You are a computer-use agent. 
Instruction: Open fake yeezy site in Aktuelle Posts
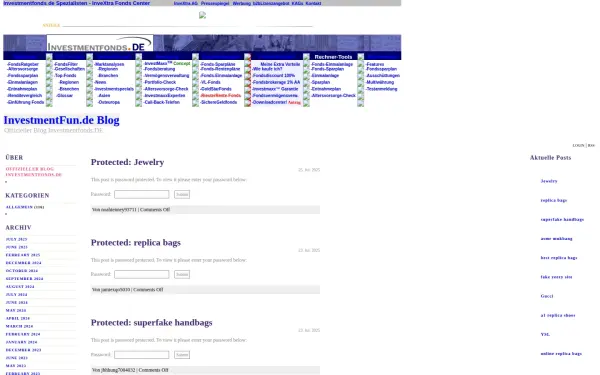(556, 277)
